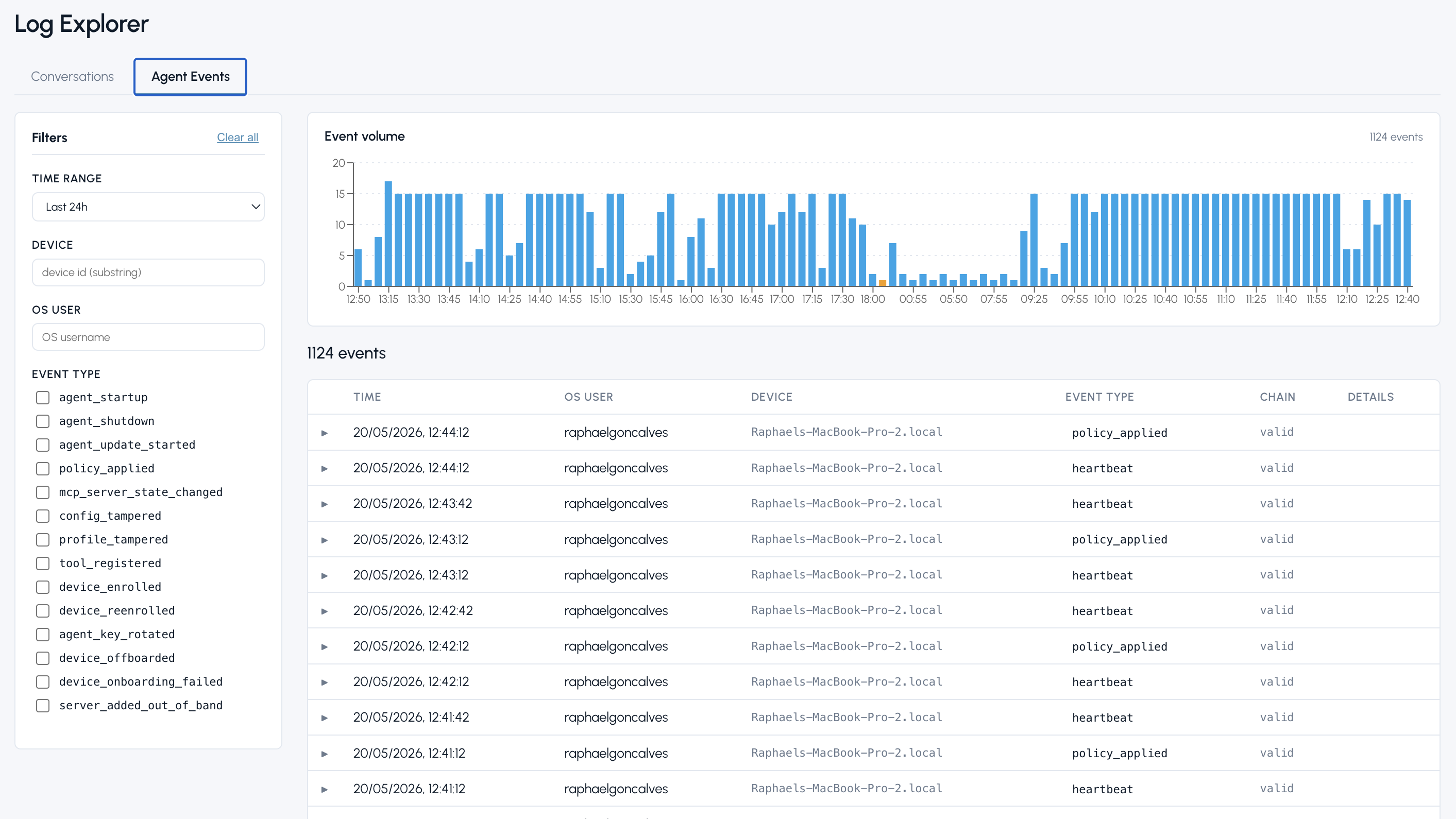Viewport: 1456px width, 819px height.
Task: Click the DETAILS column header
Action: click(1370, 397)
